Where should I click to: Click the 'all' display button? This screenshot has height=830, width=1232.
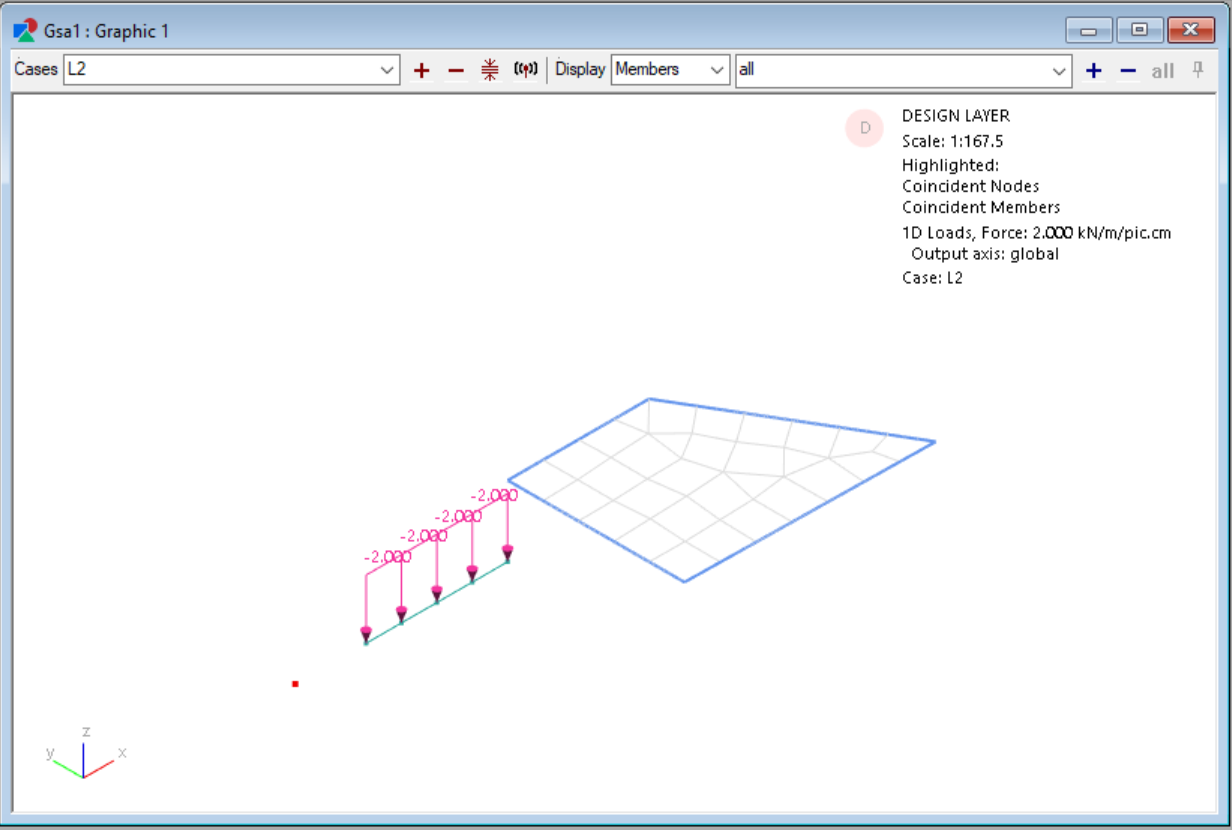(1162, 71)
